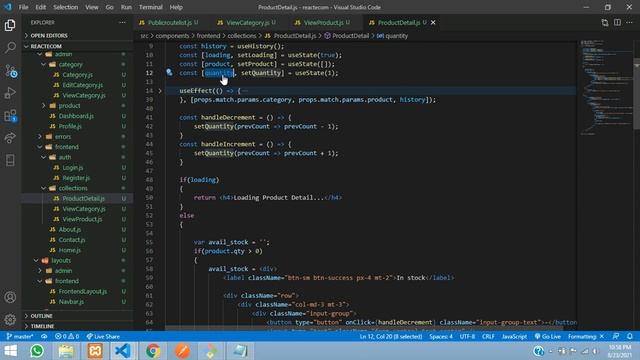
Task: Switch to the first editor tab PublicrouteList.js
Action: (169, 22)
